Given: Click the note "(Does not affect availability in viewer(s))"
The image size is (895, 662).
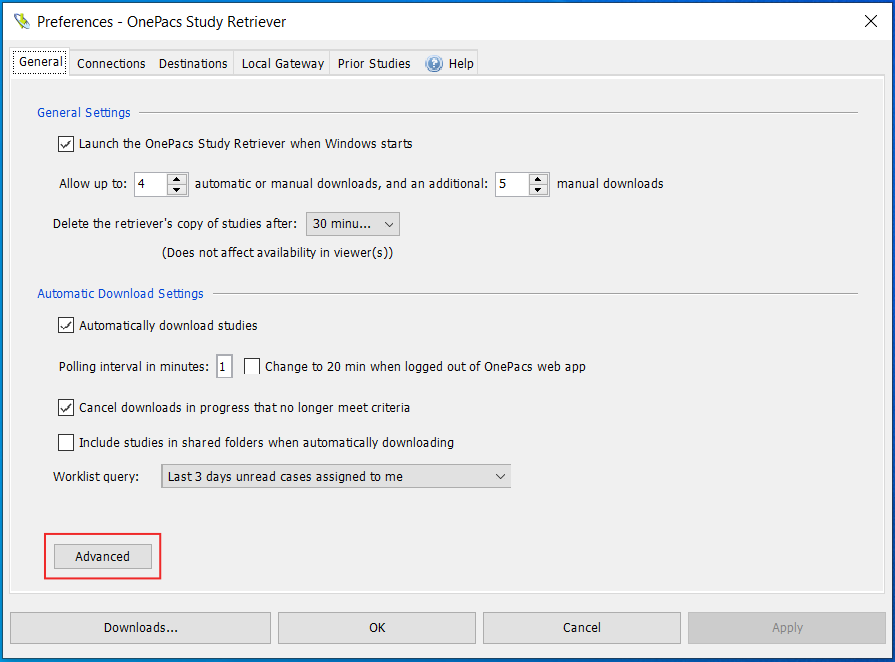Looking at the screenshot, I should click(277, 252).
